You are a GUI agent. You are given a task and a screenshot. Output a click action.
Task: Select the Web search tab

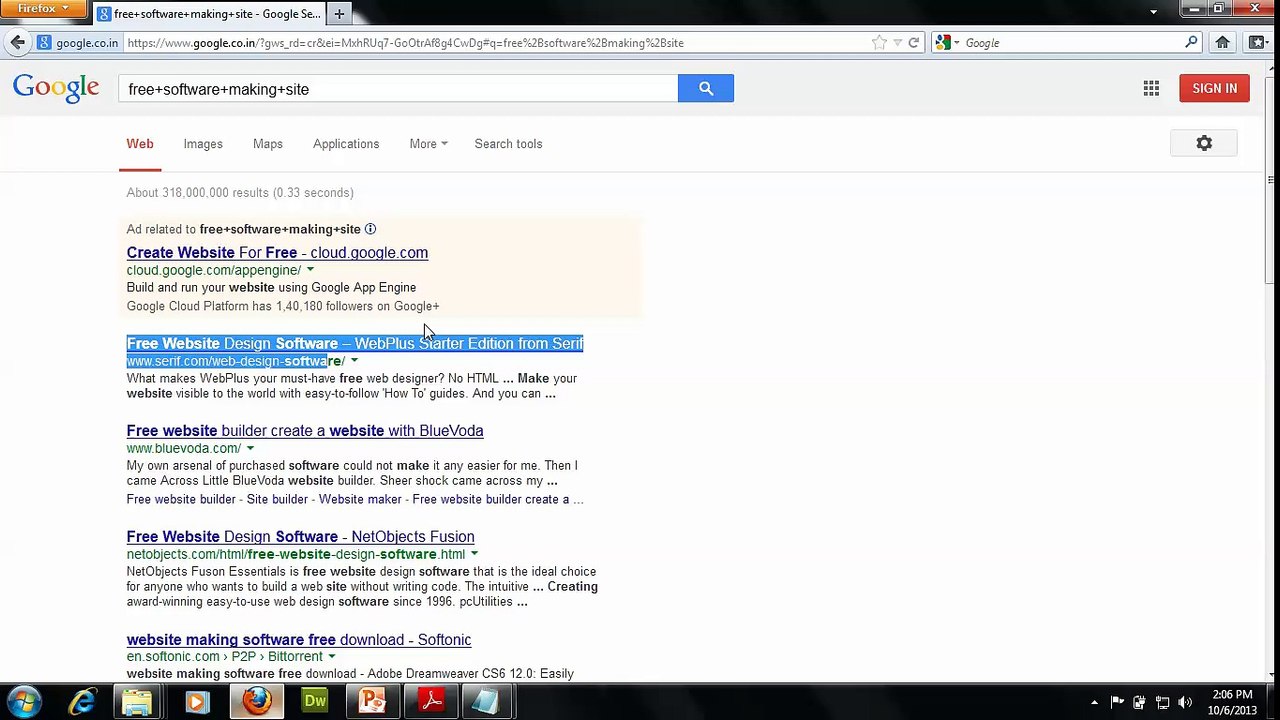(140, 144)
